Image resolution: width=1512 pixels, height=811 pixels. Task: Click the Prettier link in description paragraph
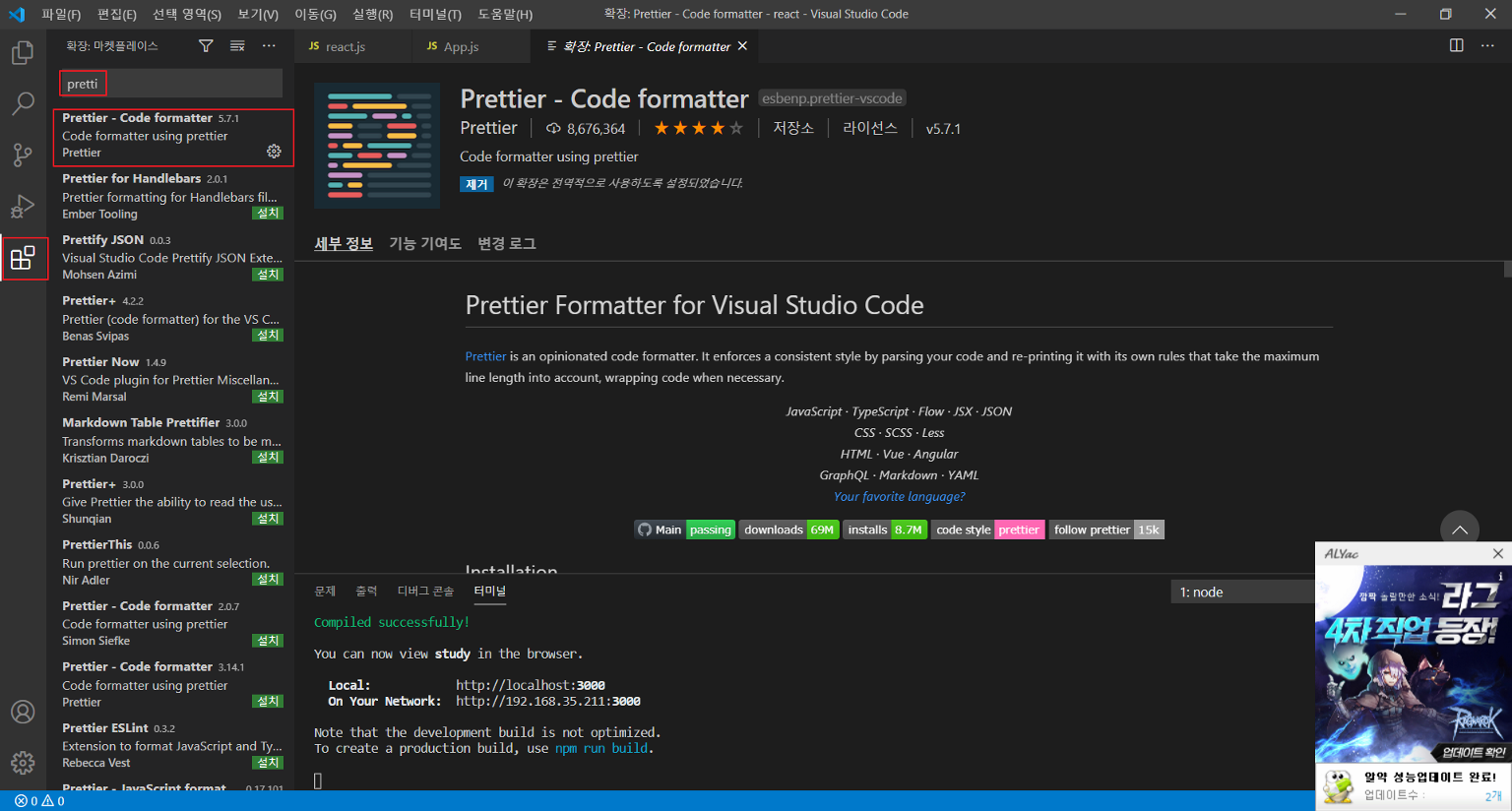pyautogui.click(x=485, y=356)
